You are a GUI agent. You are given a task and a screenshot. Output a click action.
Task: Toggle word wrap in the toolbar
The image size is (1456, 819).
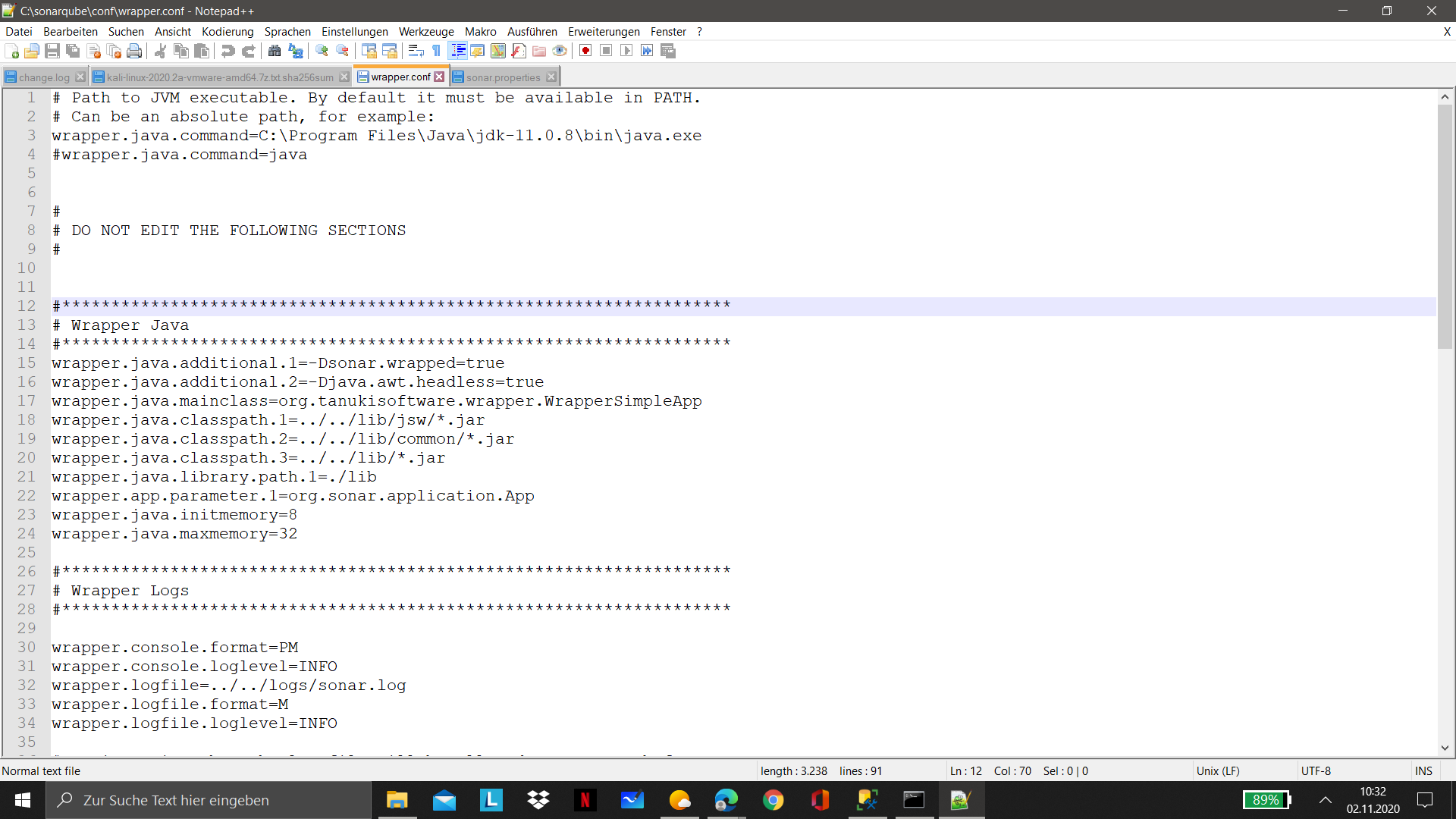pos(416,51)
